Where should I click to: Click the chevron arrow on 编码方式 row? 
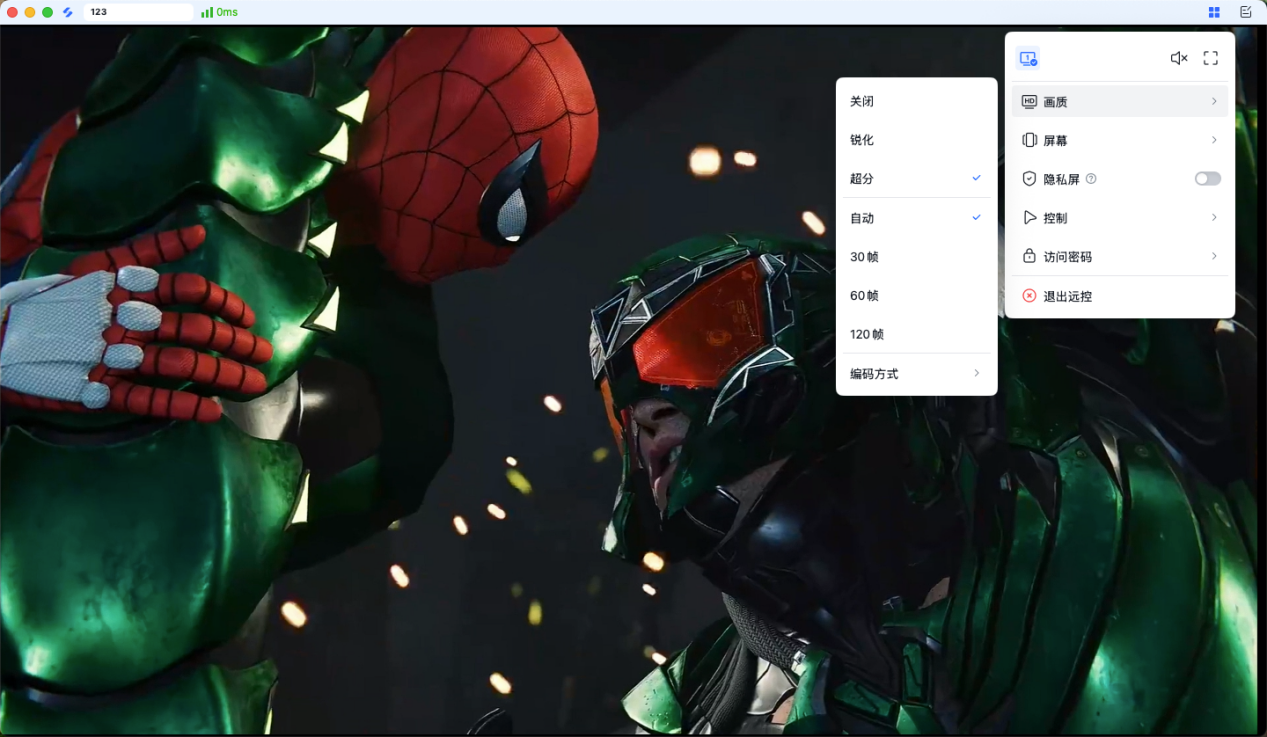[x=976, y=373]
